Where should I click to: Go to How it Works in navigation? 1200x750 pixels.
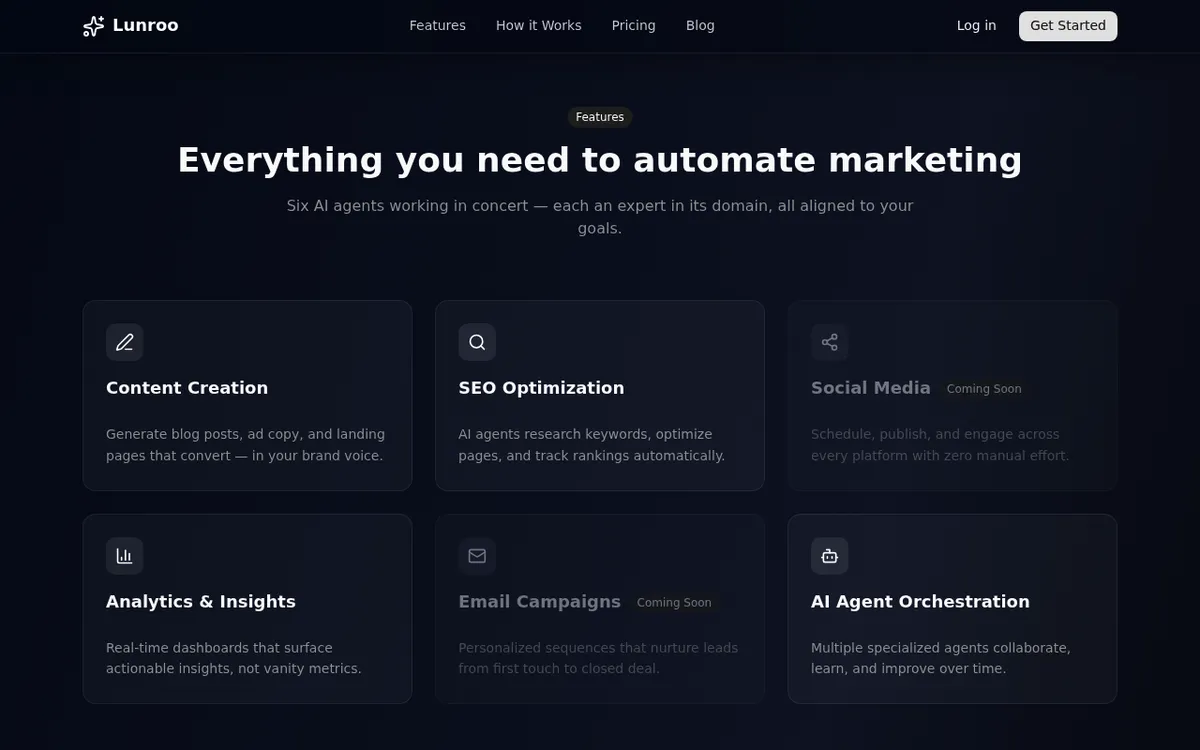pos(539,26)
